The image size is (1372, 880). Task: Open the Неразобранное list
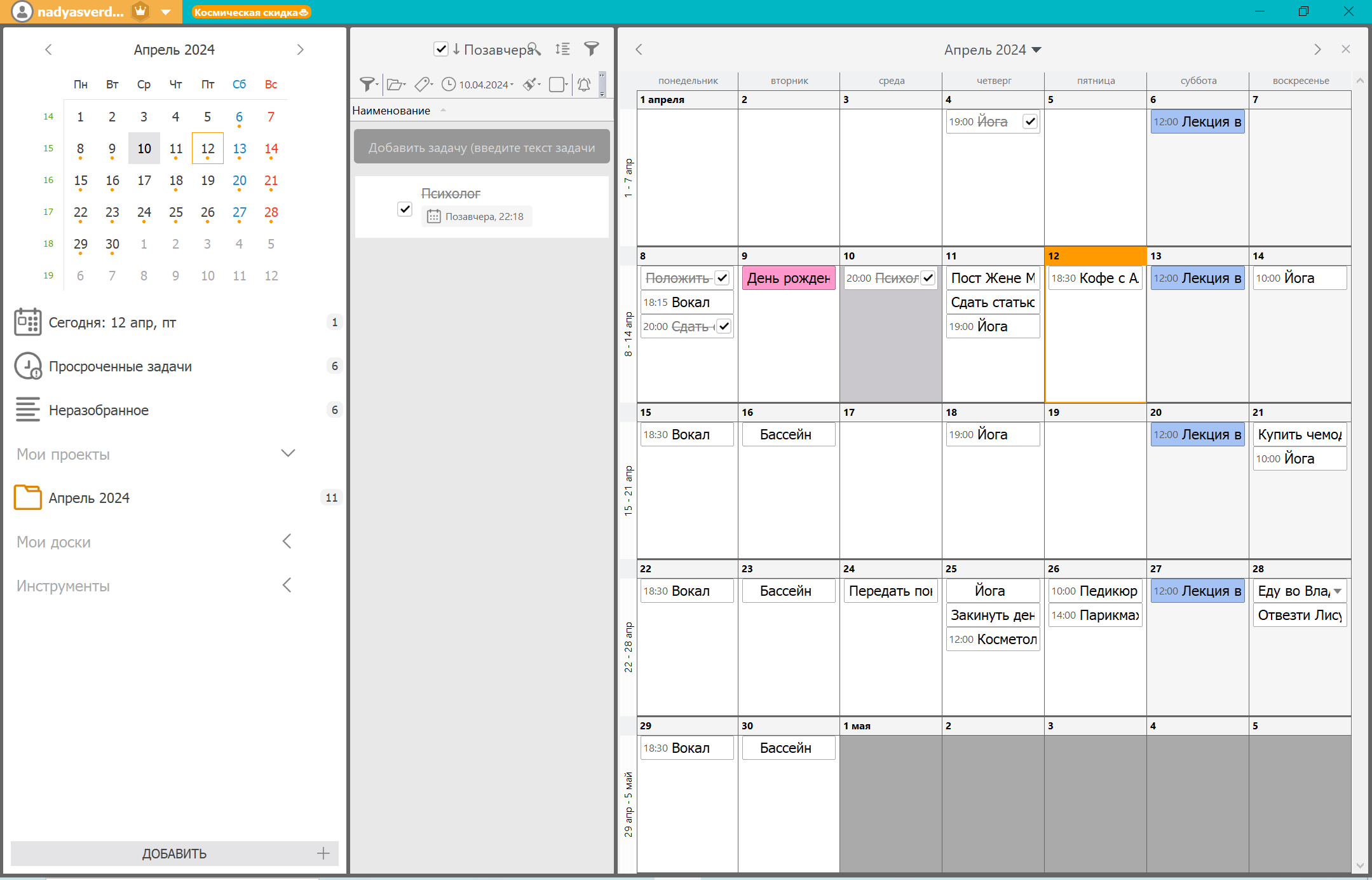coord(98,410)
